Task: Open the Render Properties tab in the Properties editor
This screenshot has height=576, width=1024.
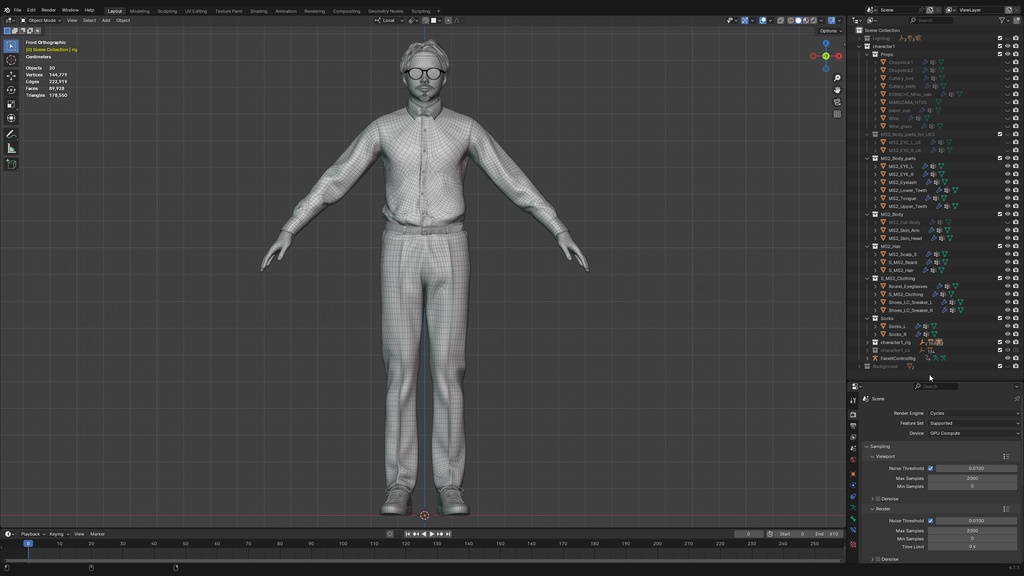Action: pos(855,413)
